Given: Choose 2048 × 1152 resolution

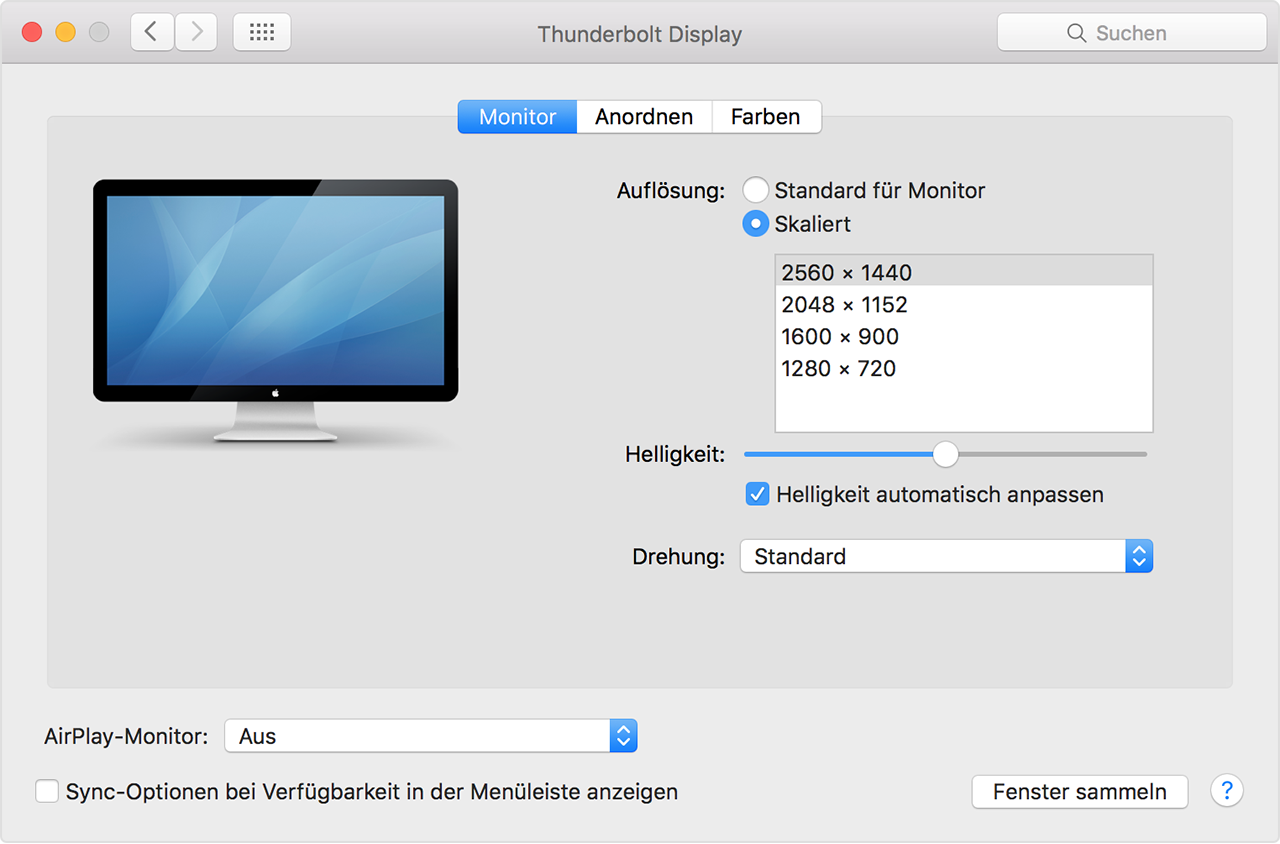Looking at the screenshot, I should coord(844,305).
